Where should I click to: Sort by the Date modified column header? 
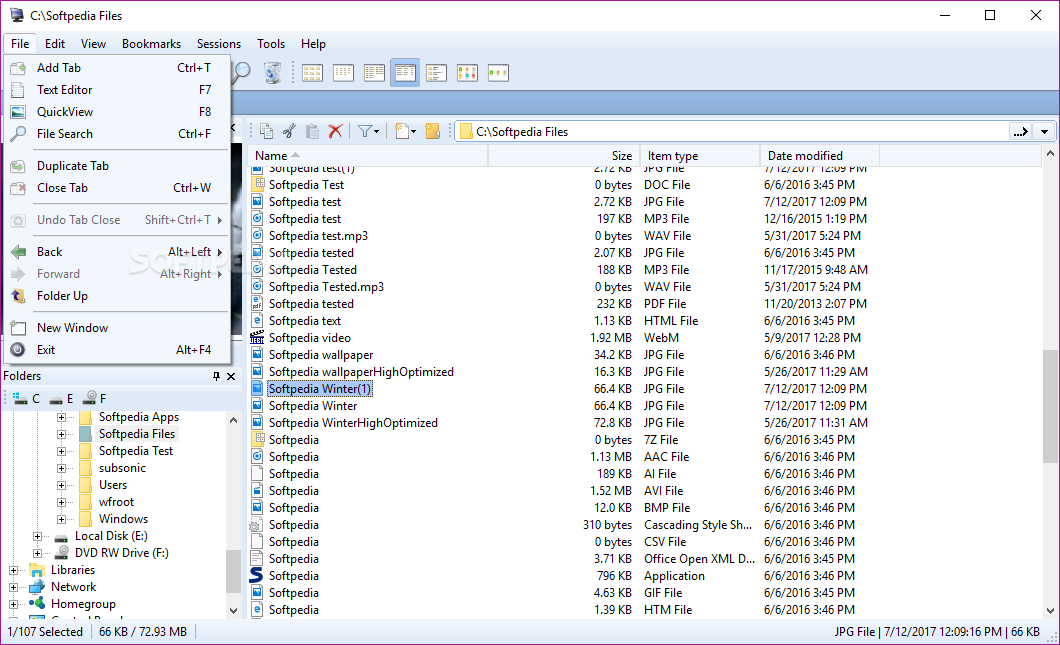coord(819,156)
